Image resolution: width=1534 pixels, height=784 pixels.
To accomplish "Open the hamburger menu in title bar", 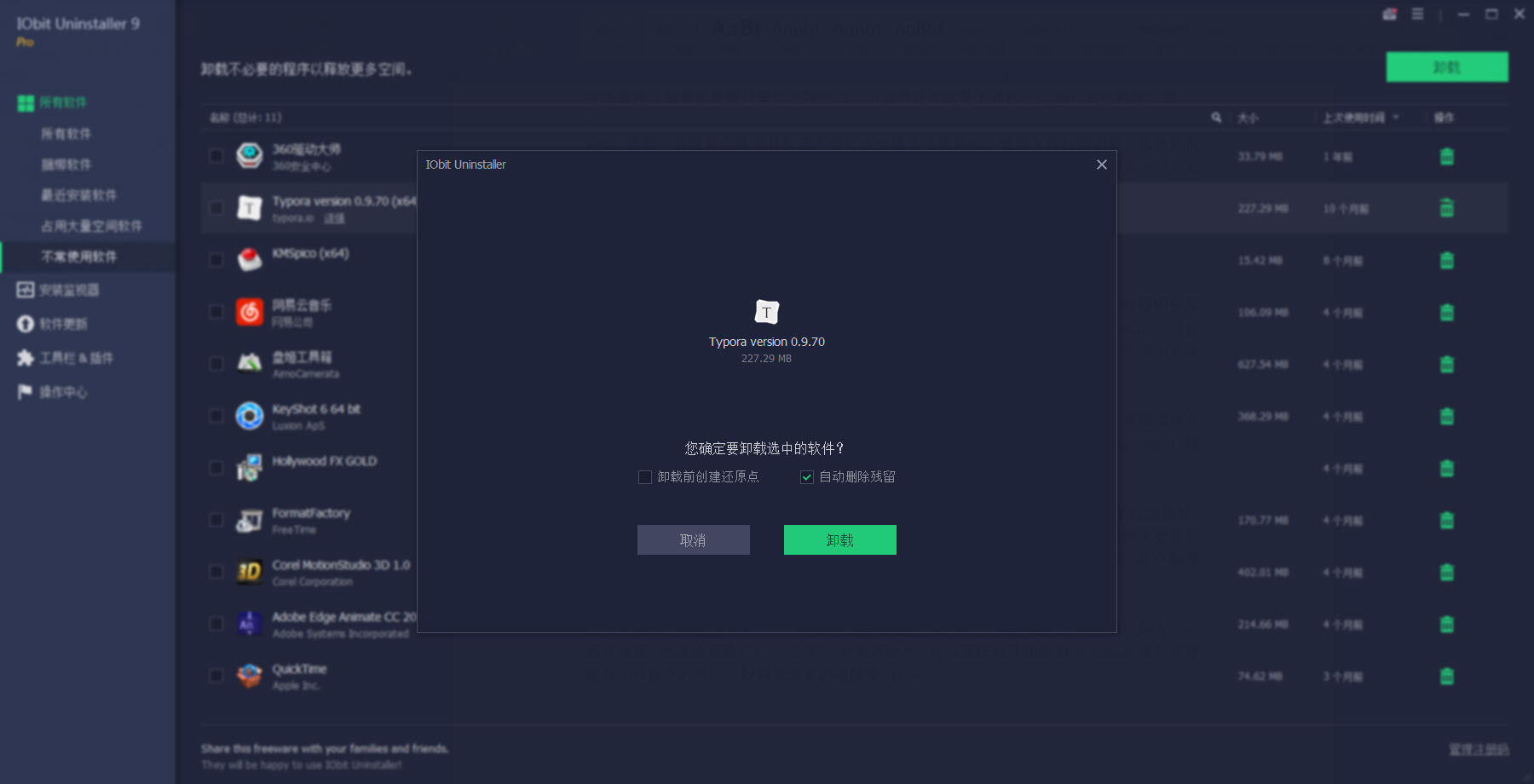I will pos(1417,14).
